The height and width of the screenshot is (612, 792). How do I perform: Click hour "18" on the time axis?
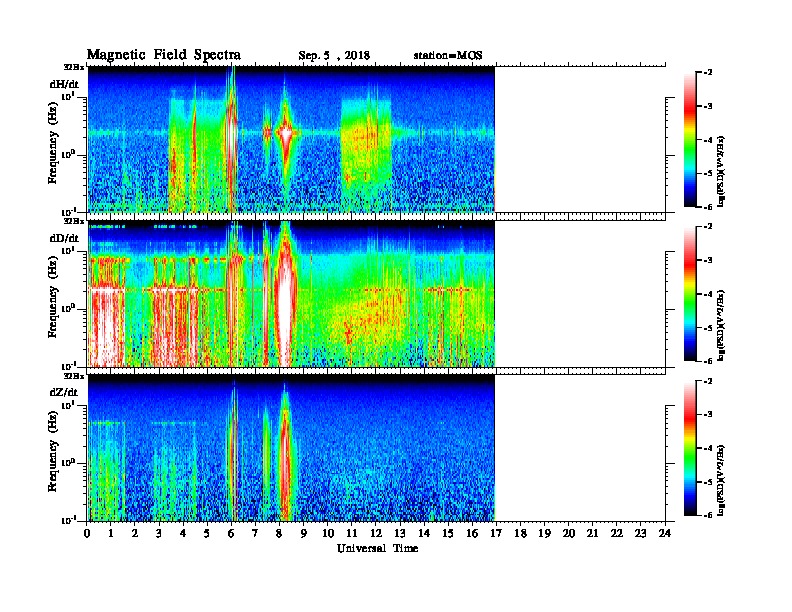pyautogui.click(x=520, y=534)
